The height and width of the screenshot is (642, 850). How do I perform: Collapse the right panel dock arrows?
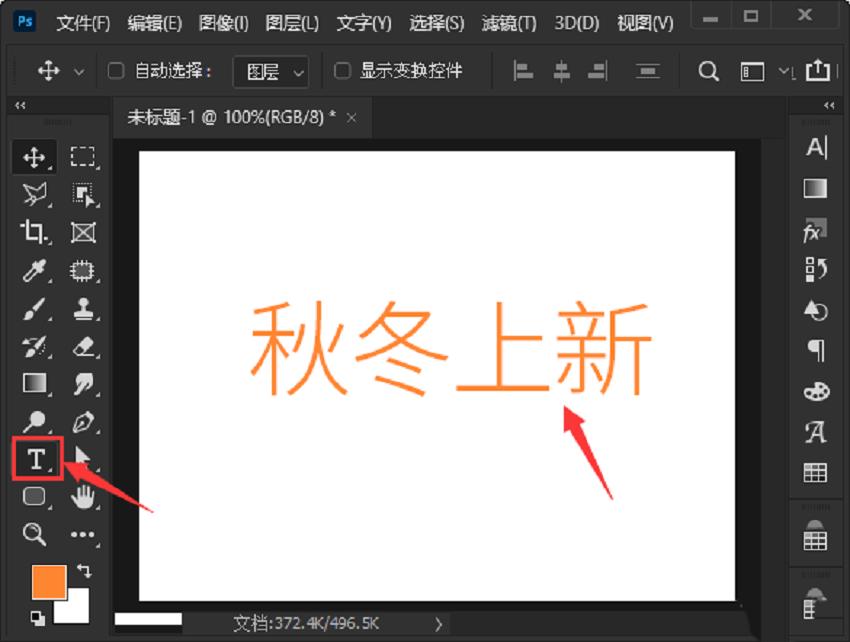(827, 104)
